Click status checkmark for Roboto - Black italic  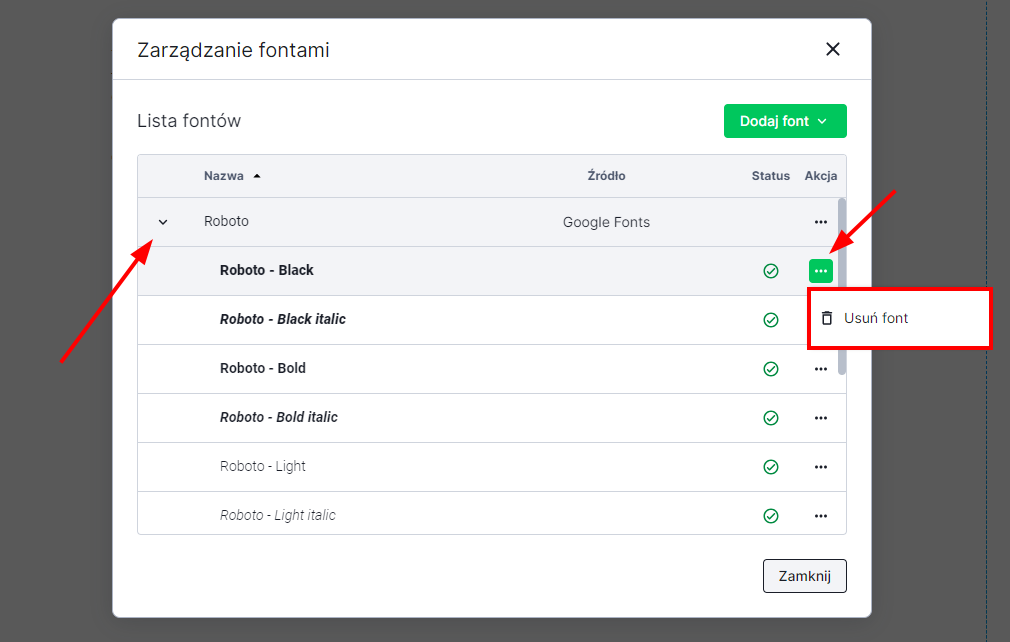tap(770, 320)
